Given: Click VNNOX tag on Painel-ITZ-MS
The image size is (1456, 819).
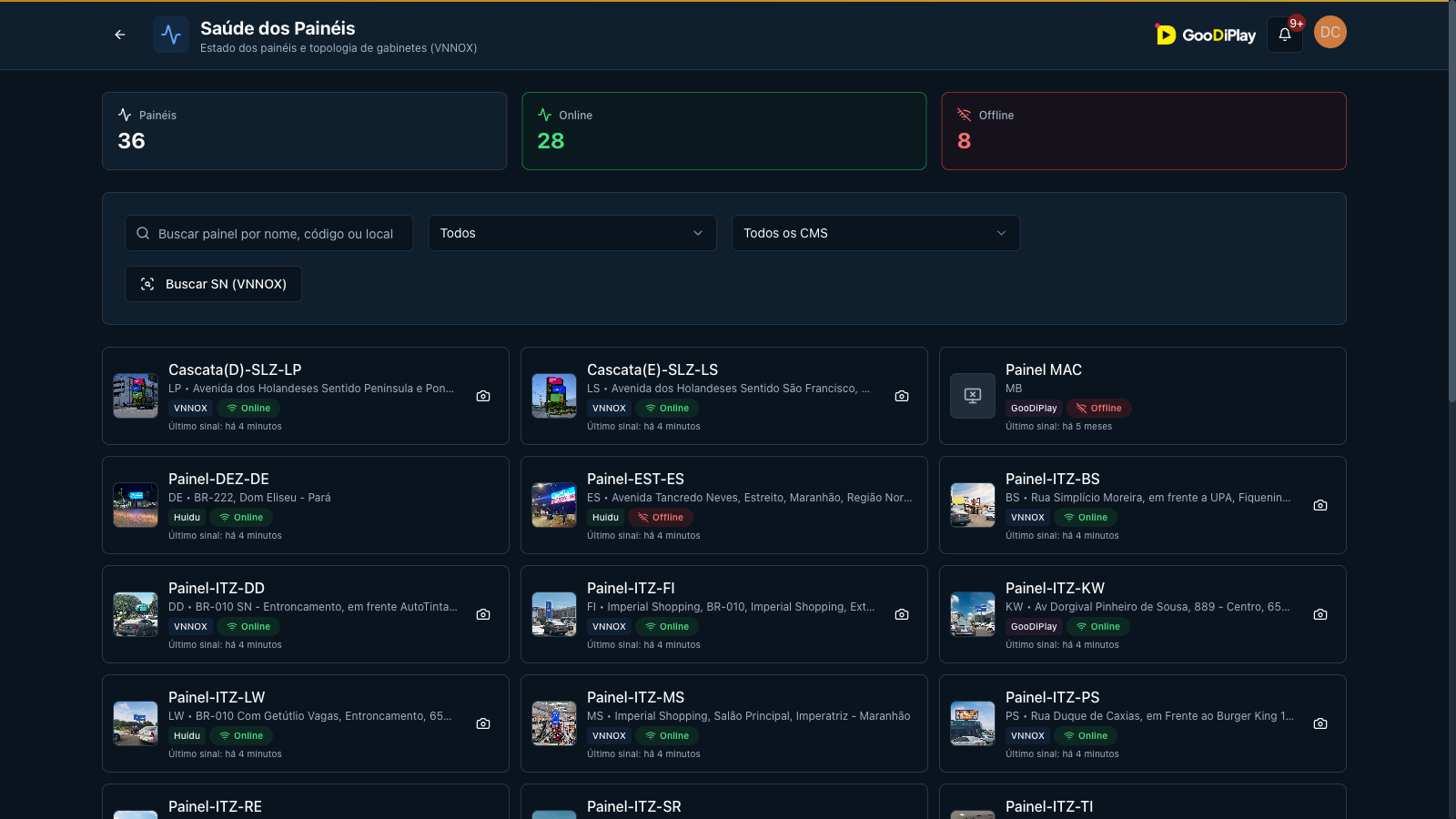Looking at the screenshot, I should [609, 735].
